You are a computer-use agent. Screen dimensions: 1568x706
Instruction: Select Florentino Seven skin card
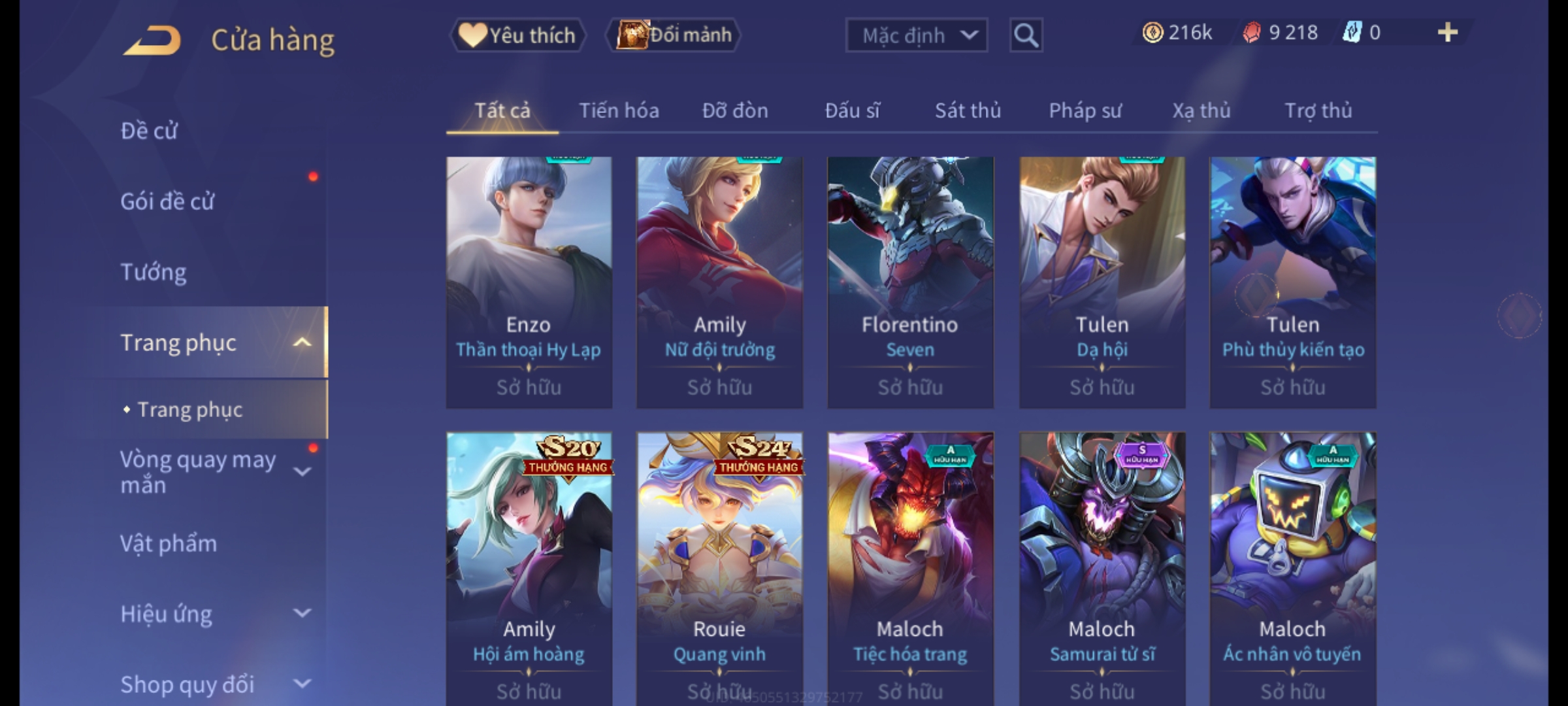pos(910,282)
